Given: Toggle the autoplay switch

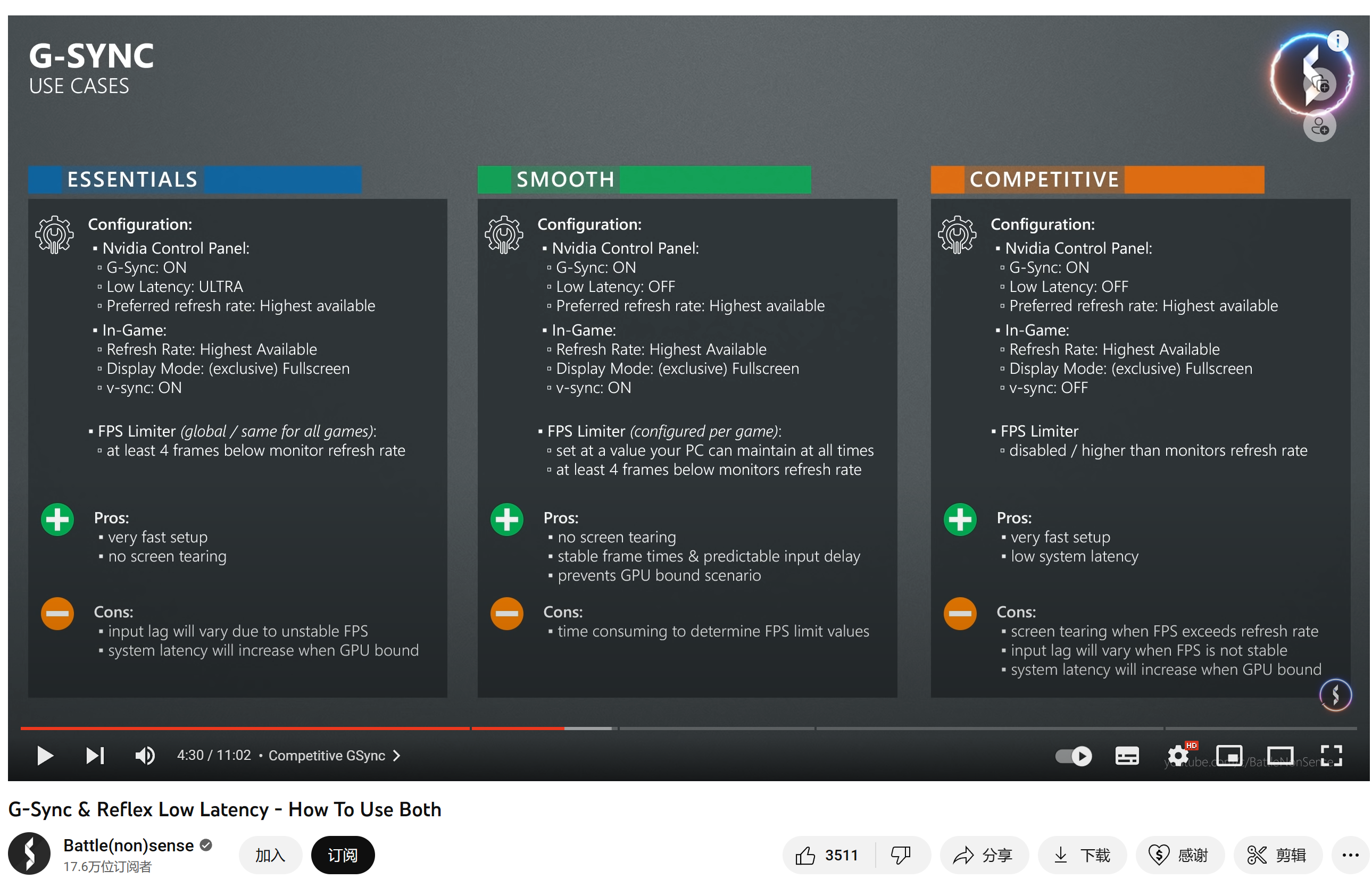Looking at the screenshot, I should coord(1072,756).
